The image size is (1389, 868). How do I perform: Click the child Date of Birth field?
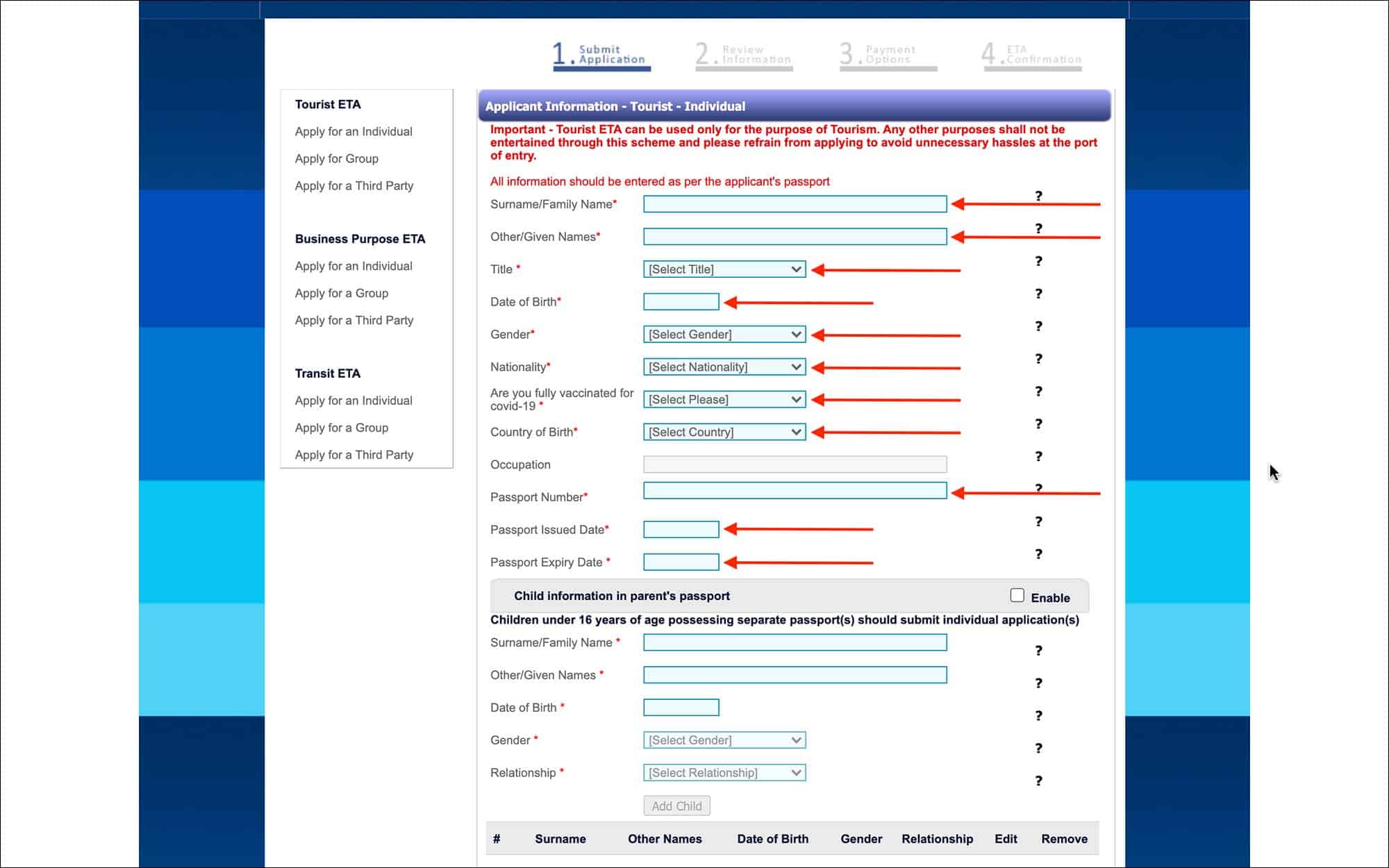click(681, 708)
